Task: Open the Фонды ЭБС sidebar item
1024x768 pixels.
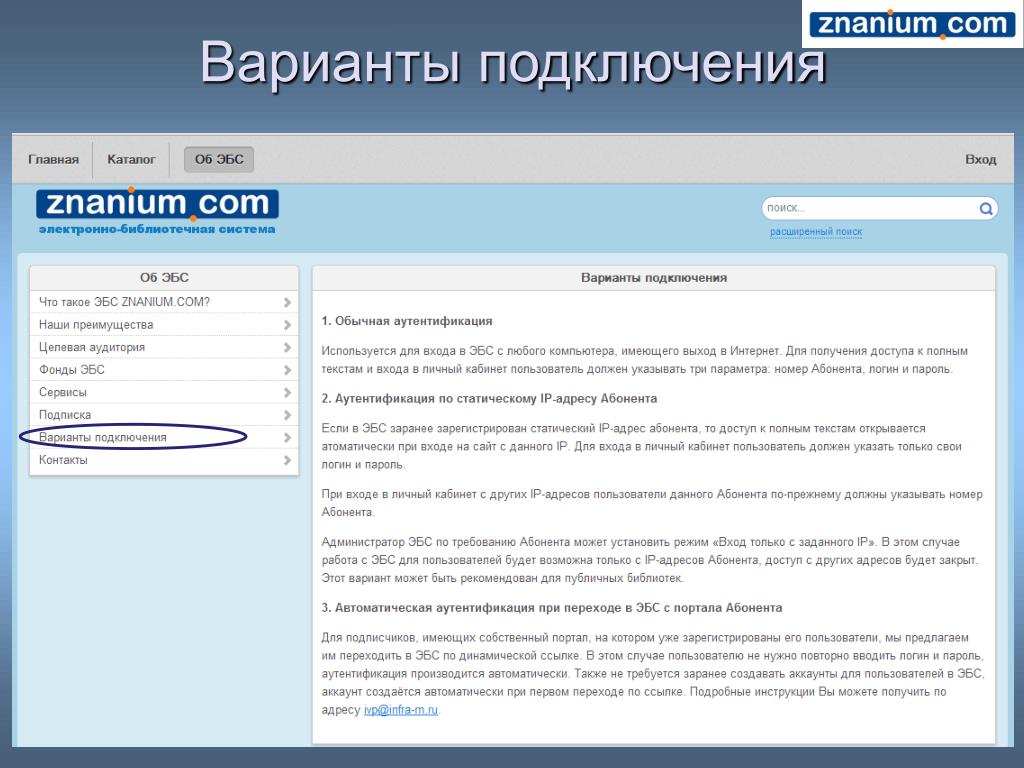Action: [164, 370]
